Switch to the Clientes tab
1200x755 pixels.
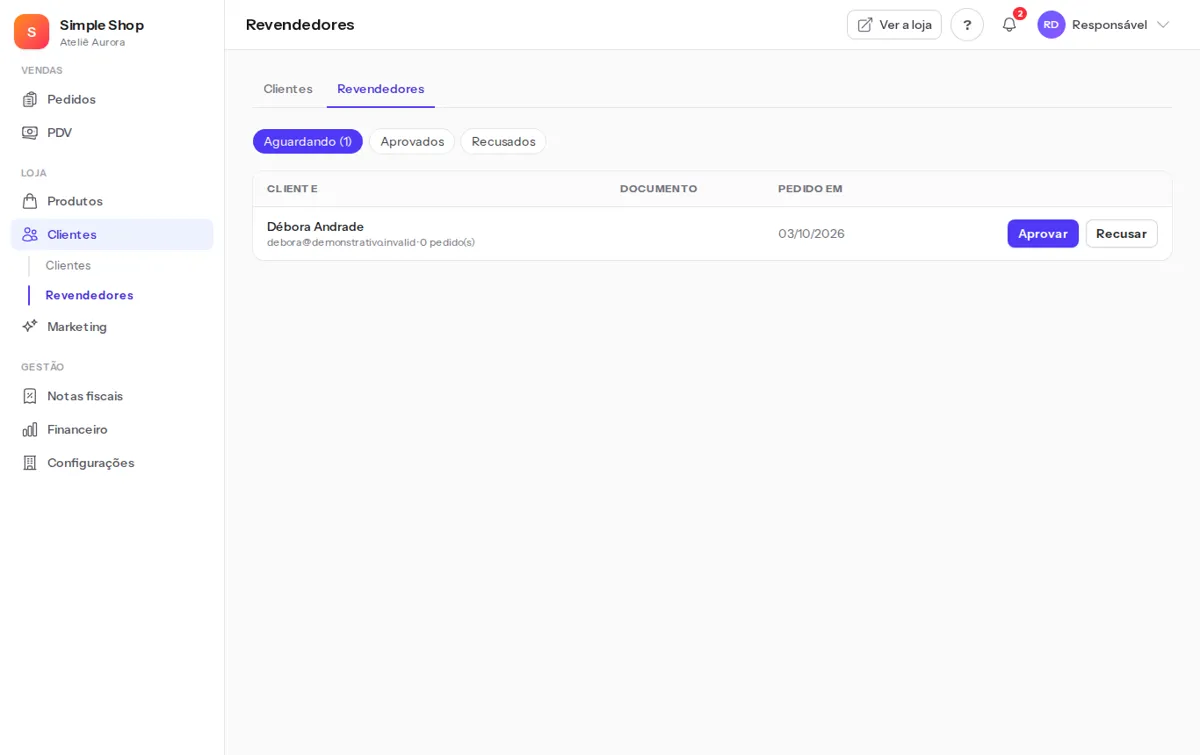288,89
